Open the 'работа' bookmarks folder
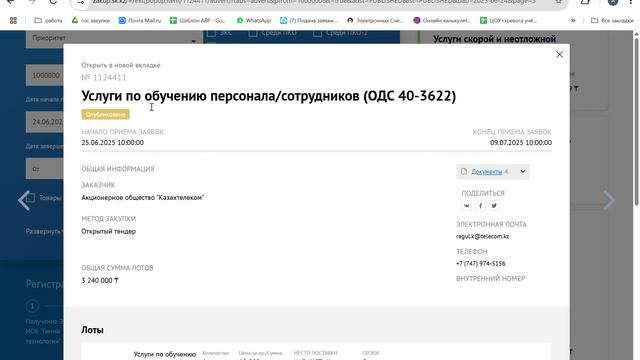 48,20
